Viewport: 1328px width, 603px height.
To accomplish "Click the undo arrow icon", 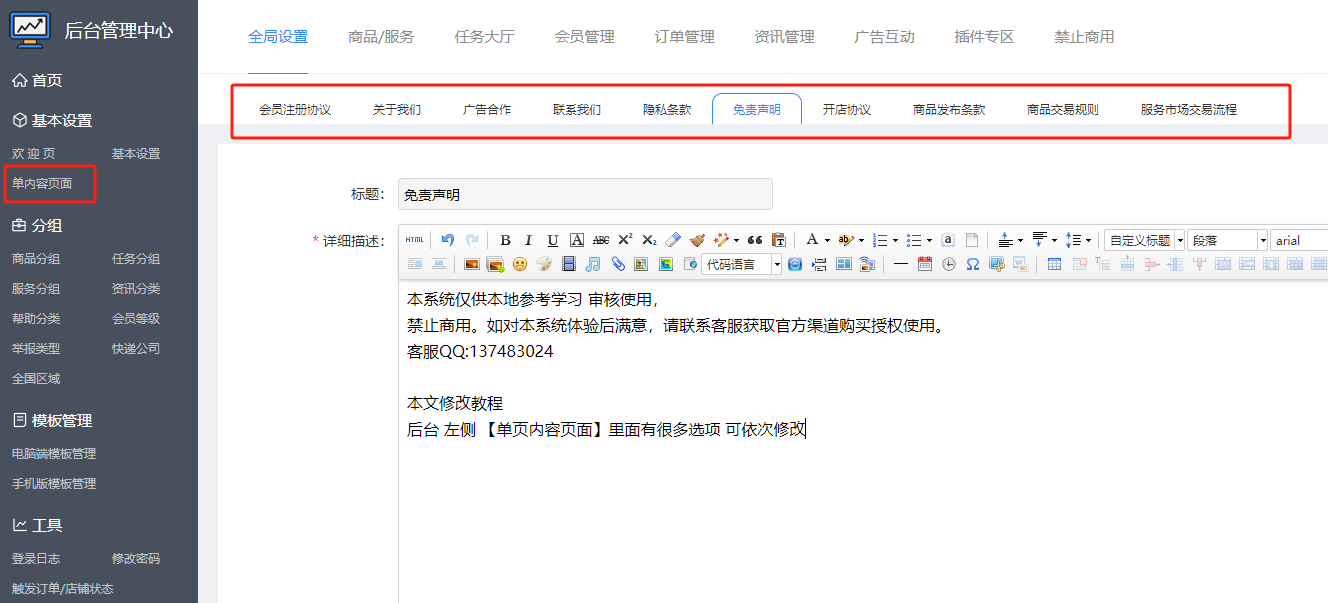I will [447, 240].
